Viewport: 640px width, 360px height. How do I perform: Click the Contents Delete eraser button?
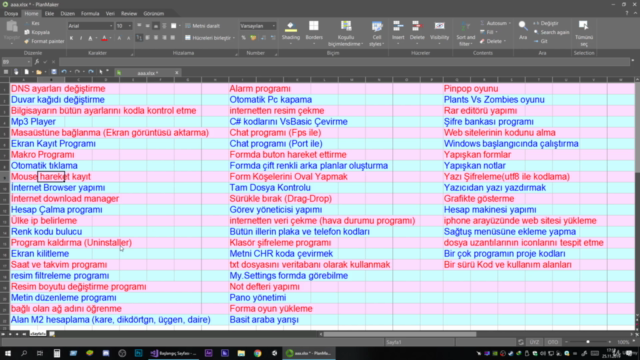493,41
